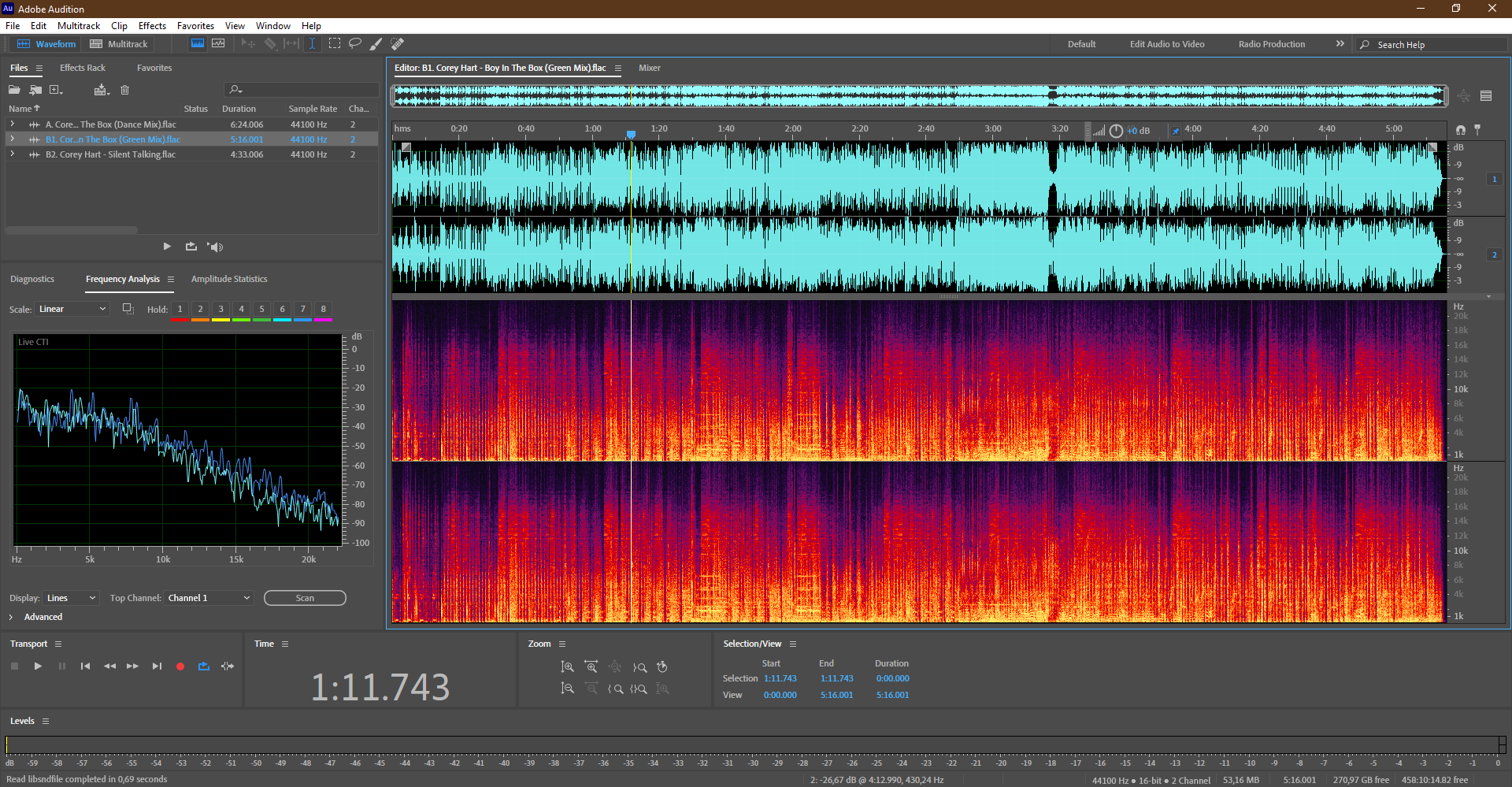Select the Paintbrush Selection tool
The height and width of the screenshot is (787, 1512).
click(x=376, y=44)
